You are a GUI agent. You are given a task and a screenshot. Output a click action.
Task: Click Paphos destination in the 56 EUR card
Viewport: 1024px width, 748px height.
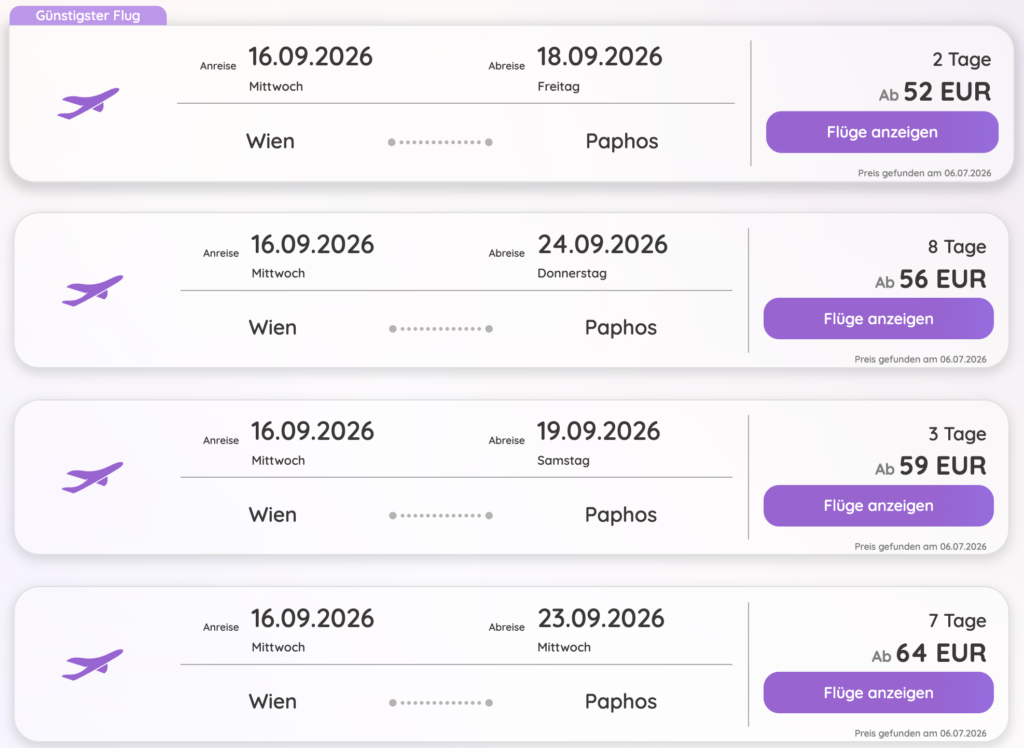click(x=621, y=327)
